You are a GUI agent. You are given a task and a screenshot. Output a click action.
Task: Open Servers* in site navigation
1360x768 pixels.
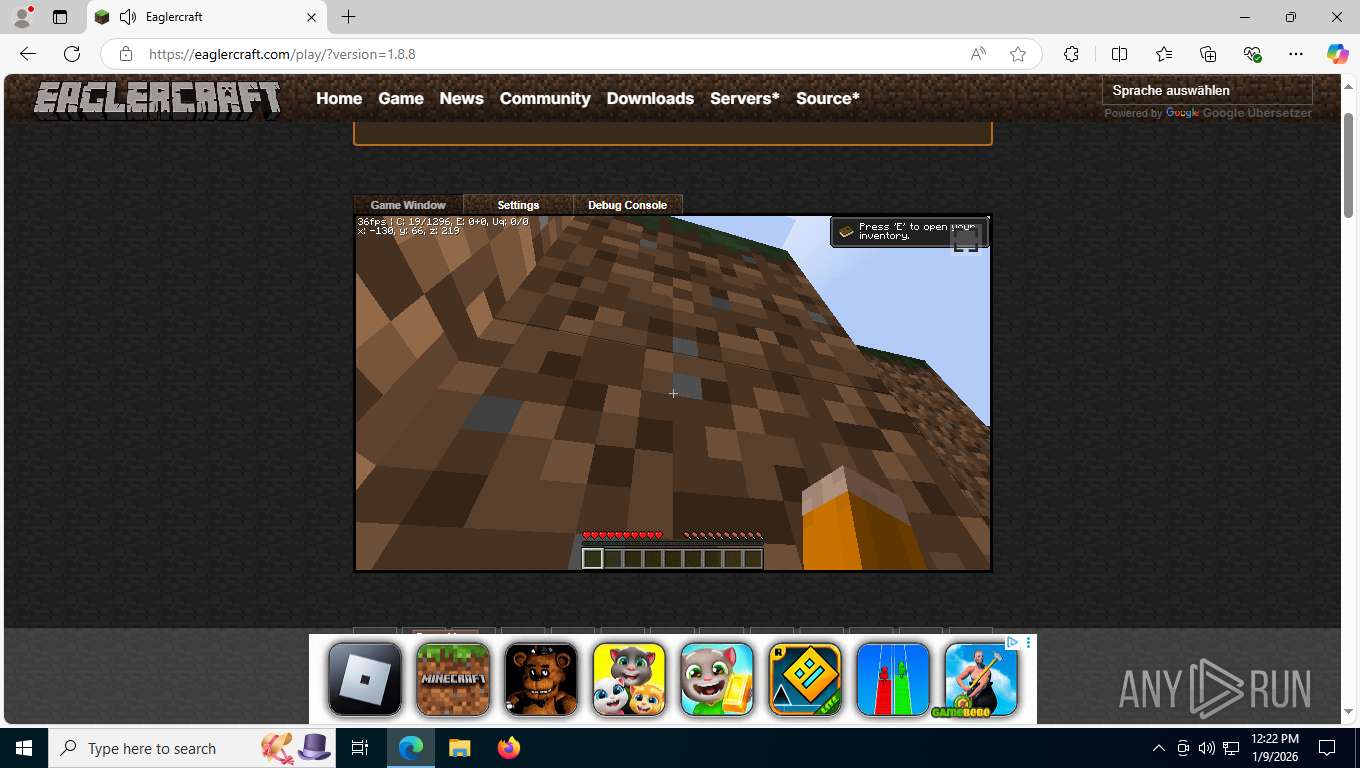point(745,98)
